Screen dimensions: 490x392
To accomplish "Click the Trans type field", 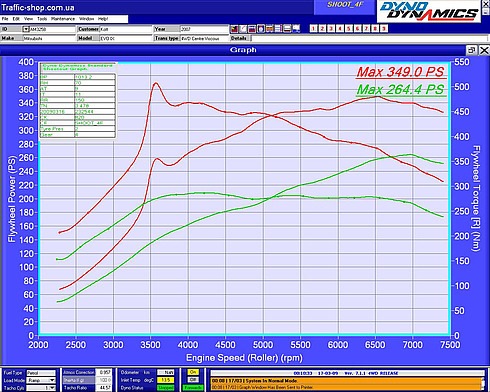I will pyautogui.click(x=204, y=38).
